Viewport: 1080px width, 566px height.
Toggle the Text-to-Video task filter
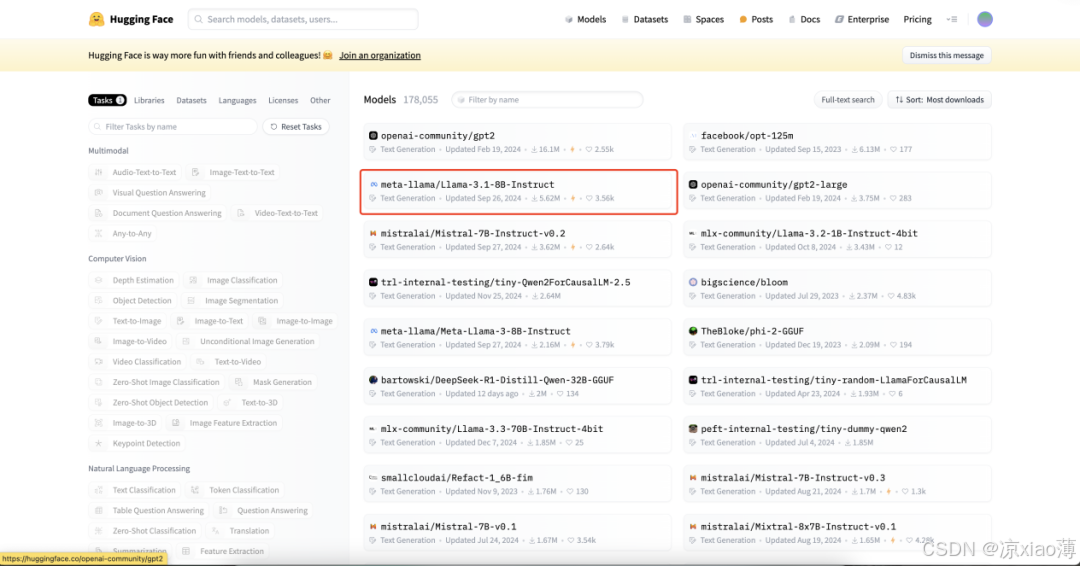[x=229, y=361]
